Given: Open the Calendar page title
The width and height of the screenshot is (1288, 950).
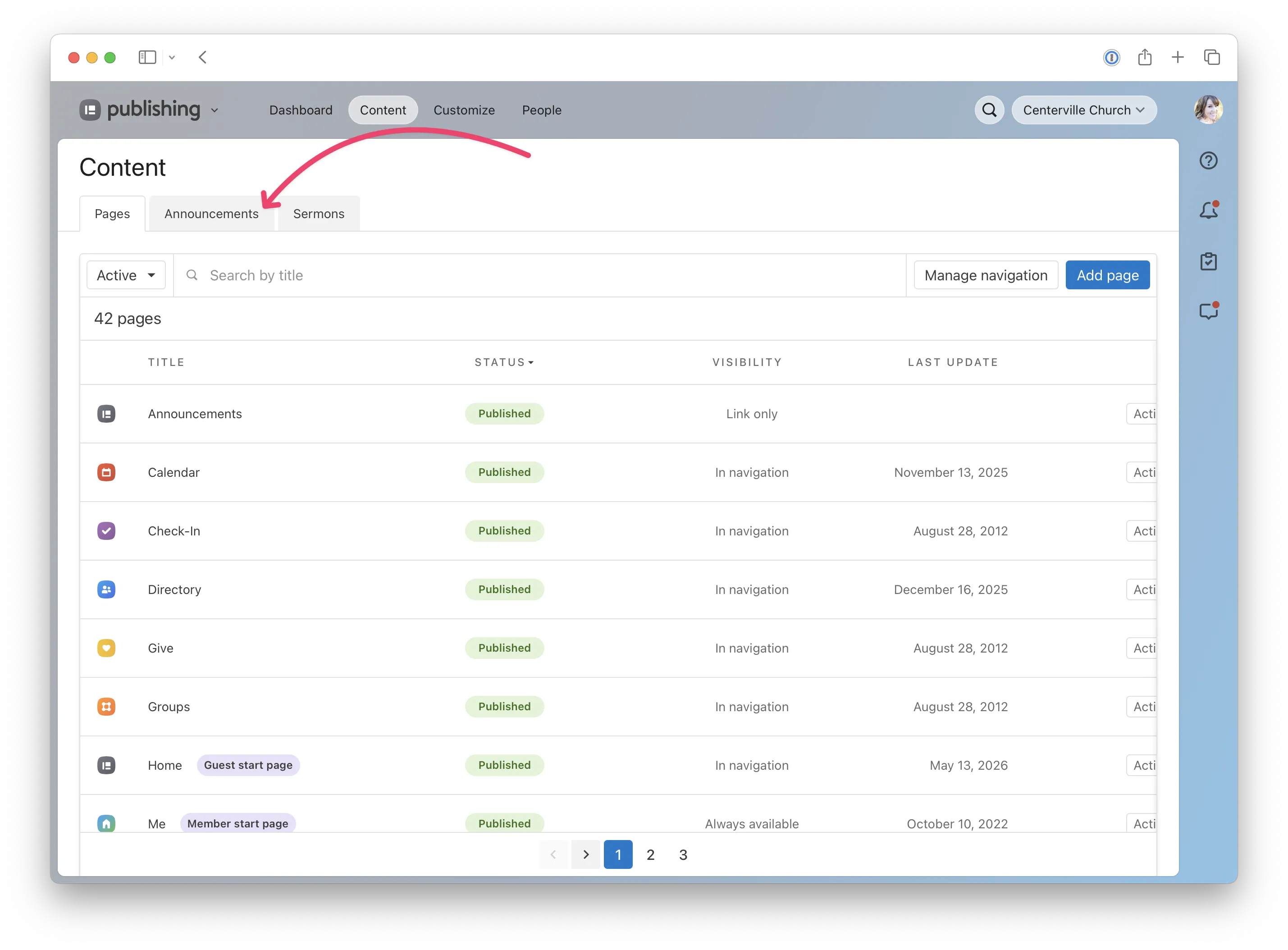Looking at the screenshot, I should [x=174, y=473].
